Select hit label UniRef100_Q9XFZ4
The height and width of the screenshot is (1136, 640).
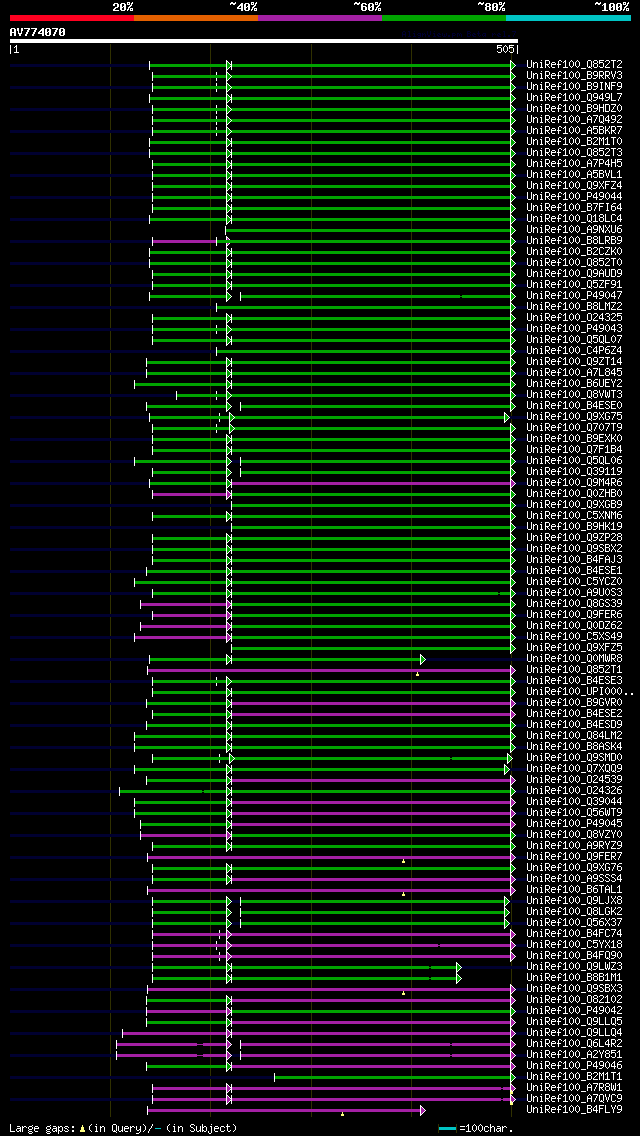(x=574, y=185)
